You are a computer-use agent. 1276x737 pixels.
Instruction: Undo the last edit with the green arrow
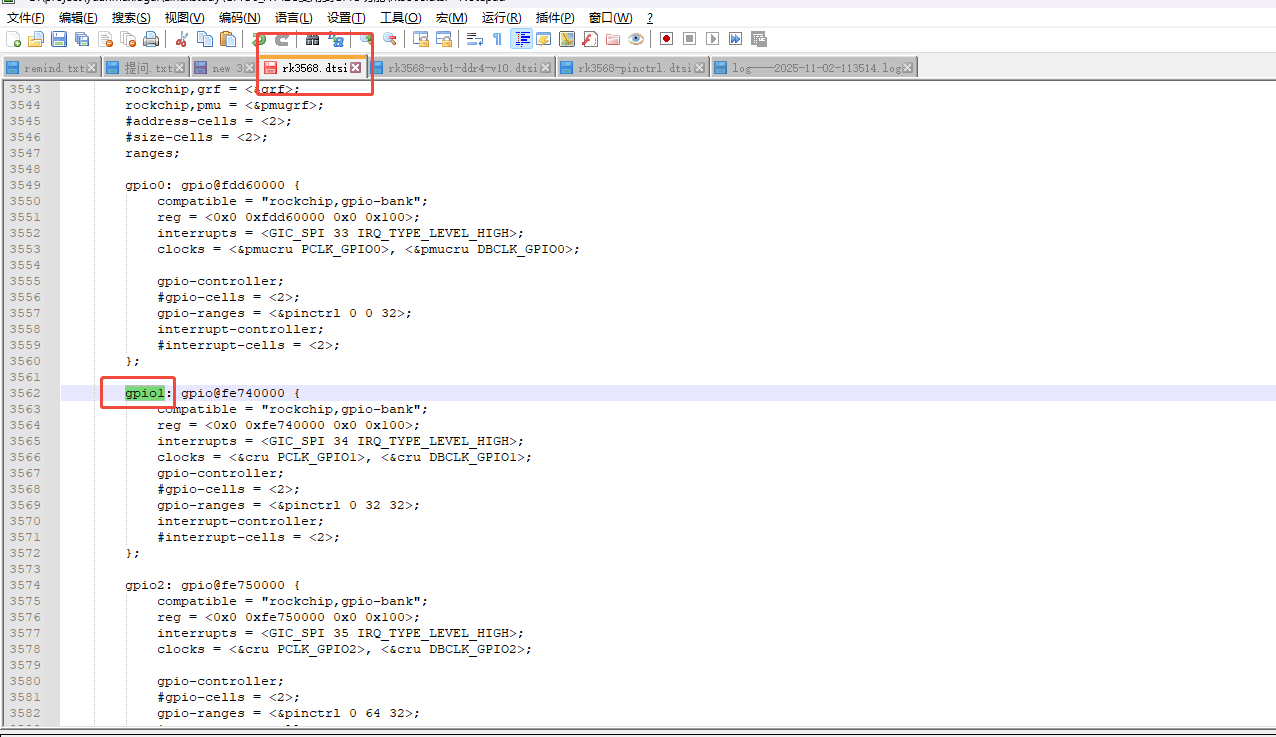point(260,39)
